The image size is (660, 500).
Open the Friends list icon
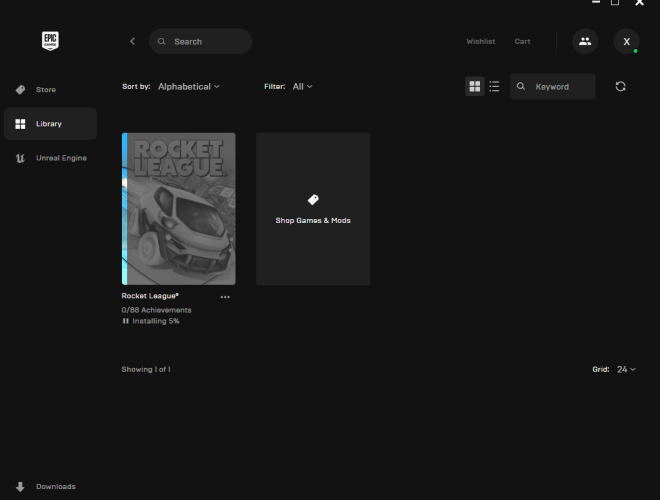pos(585,41)
